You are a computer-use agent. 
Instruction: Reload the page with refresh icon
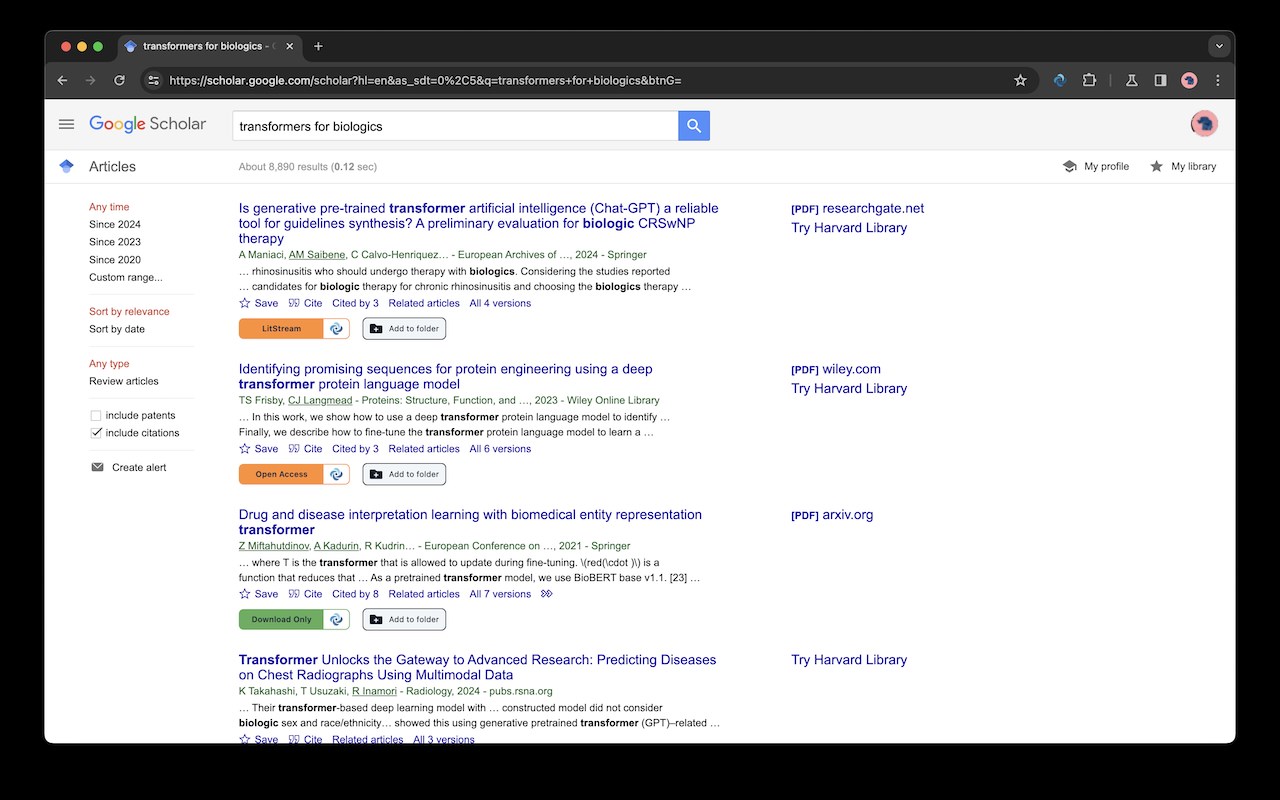(119, 80)
